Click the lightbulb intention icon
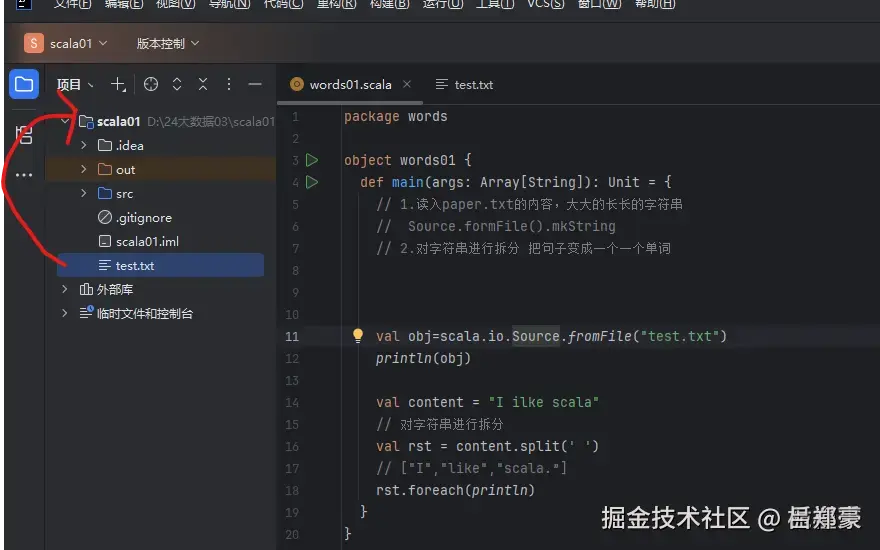The width and height of the screenshot is (880, 550). (358, 336)
